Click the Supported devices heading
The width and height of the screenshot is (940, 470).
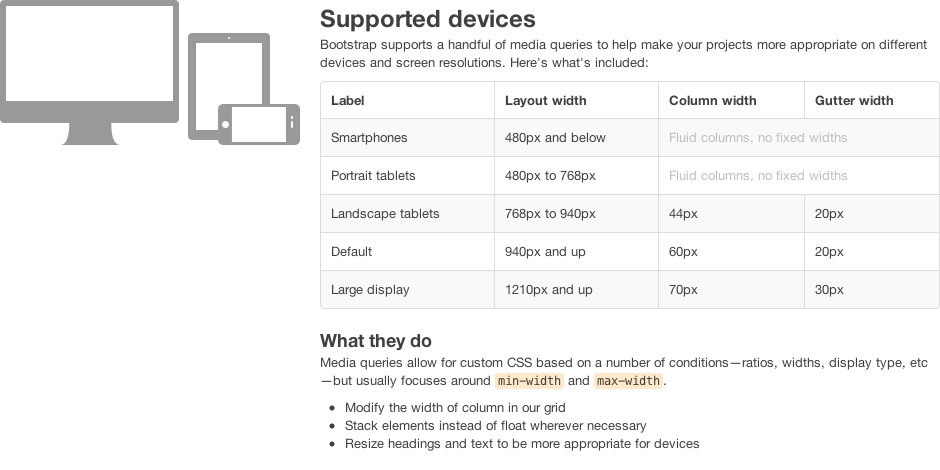[427, 19]
